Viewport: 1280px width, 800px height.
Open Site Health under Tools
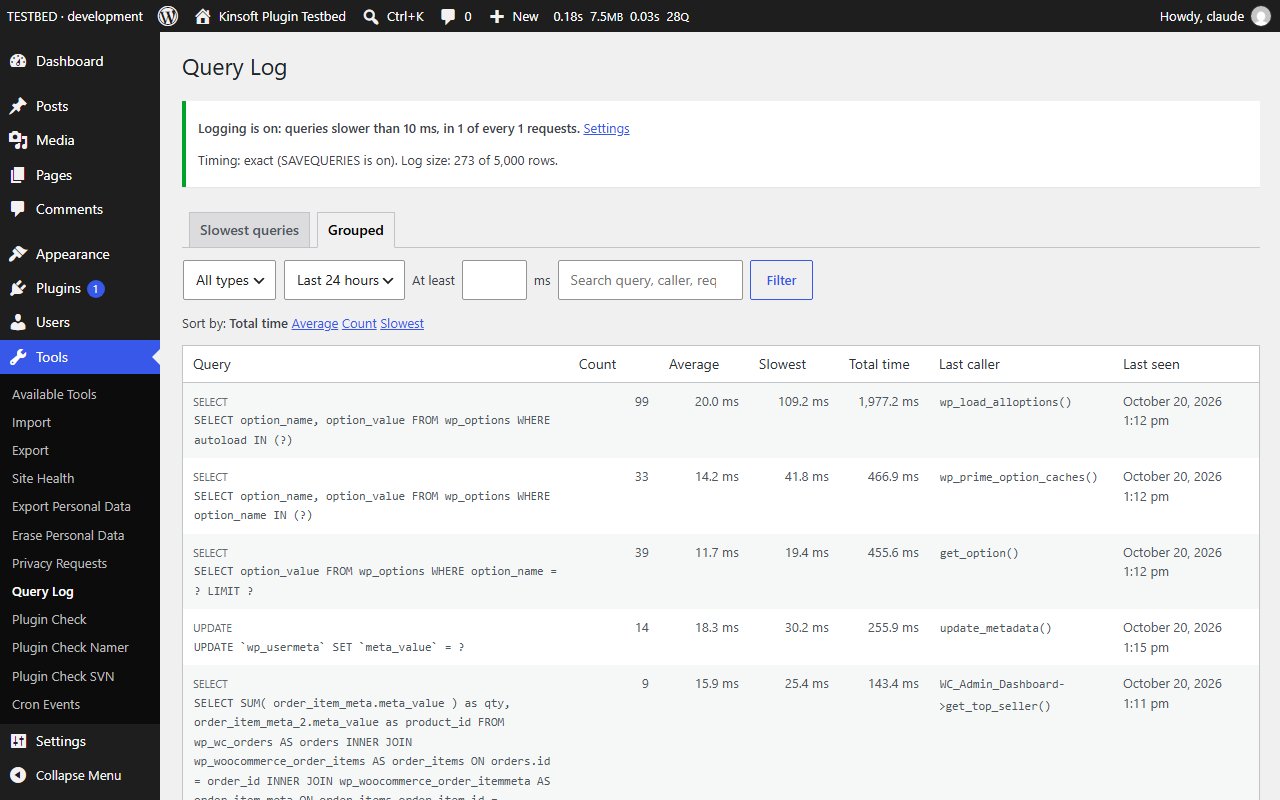point(43,478)
